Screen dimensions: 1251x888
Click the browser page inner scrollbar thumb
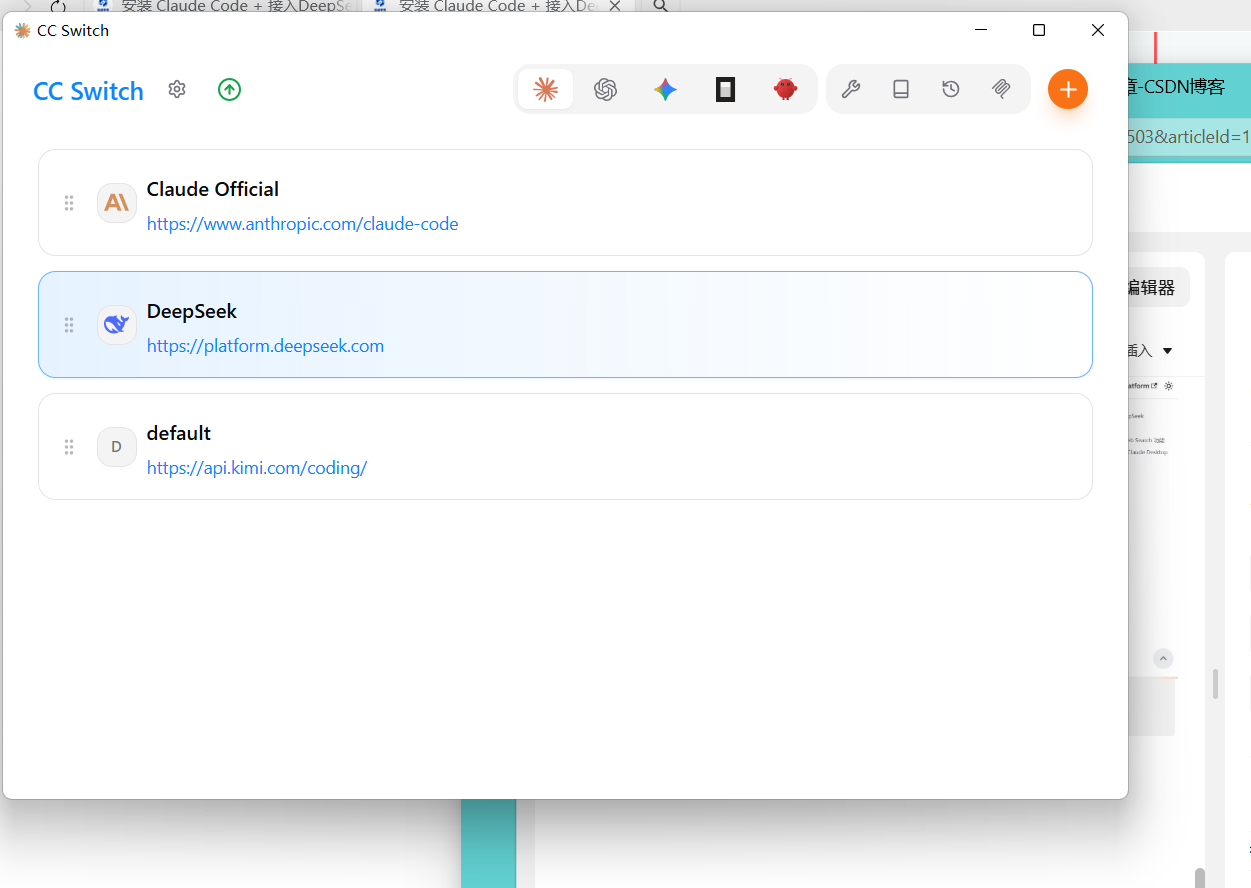pyautogui.click(x=1216, y=684)
